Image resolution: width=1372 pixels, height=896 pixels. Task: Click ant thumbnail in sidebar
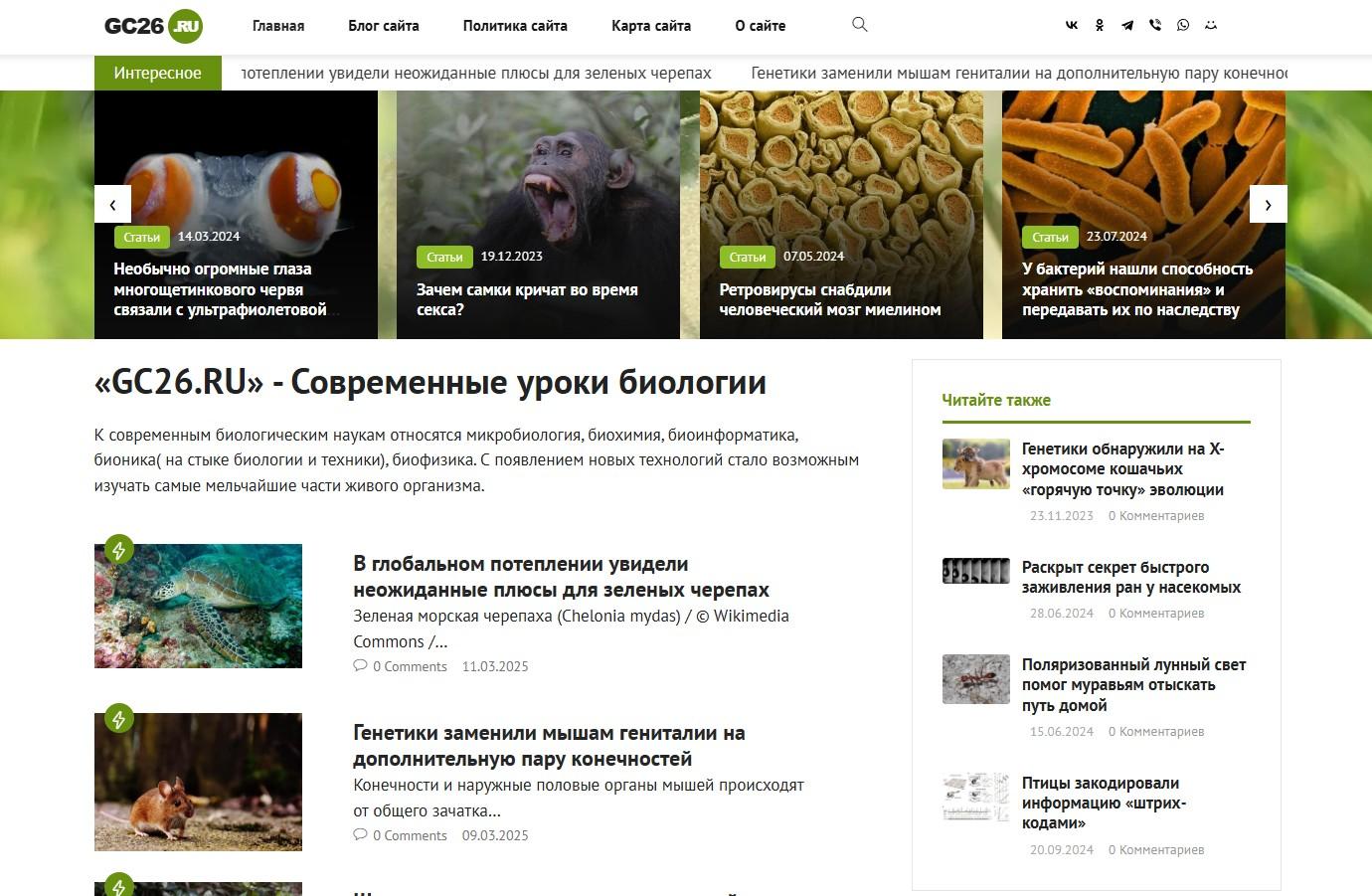(976, 679)
